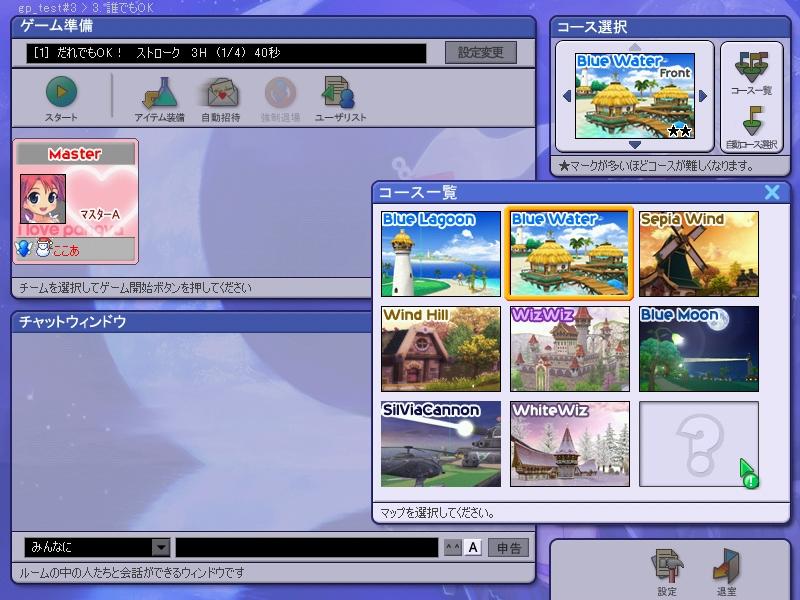Open the ユーザリスト user list

coord(340,98)
